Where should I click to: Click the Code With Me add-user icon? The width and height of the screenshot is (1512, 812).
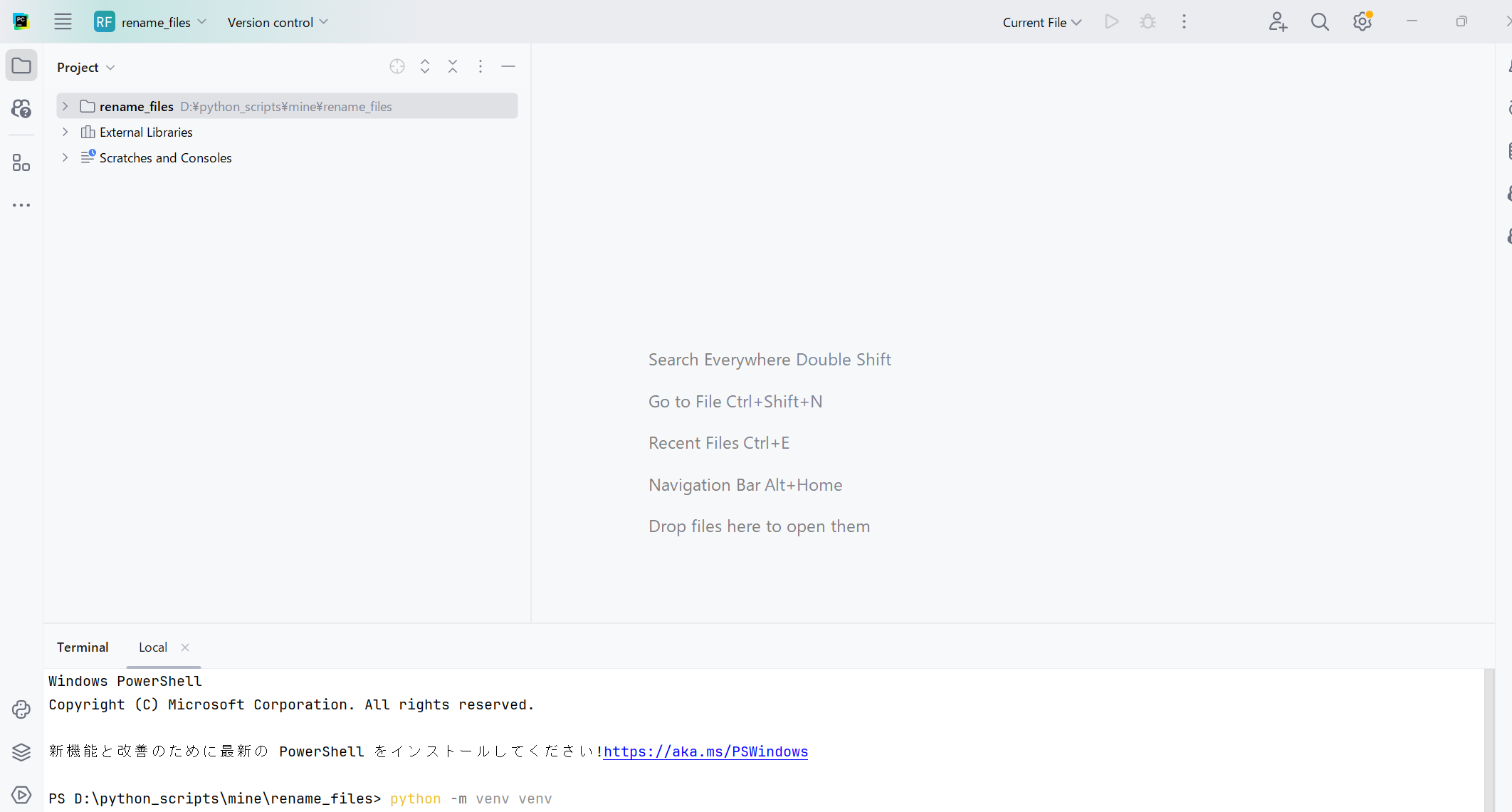tap(1278, 21)
